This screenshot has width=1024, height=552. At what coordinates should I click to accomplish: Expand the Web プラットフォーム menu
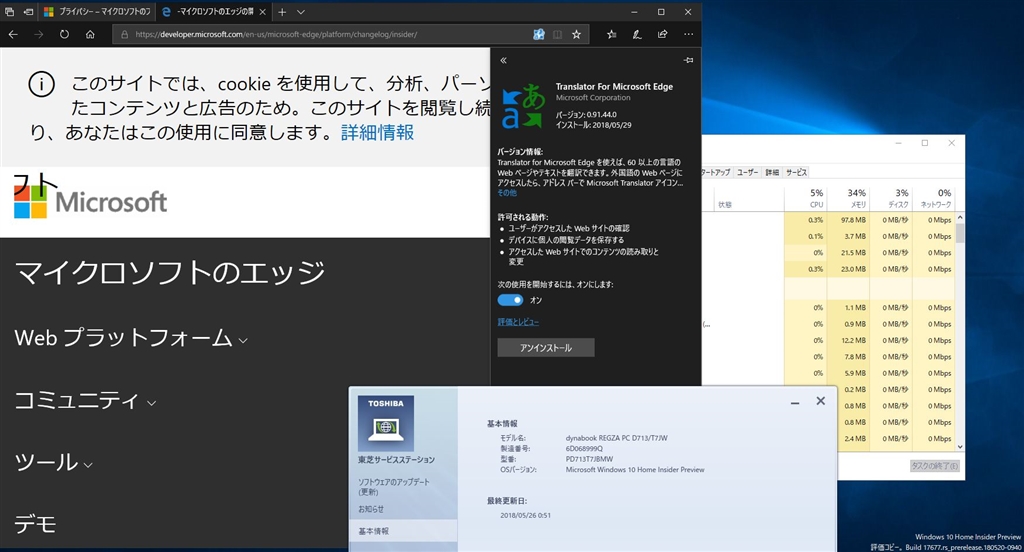tap(131, 338)
